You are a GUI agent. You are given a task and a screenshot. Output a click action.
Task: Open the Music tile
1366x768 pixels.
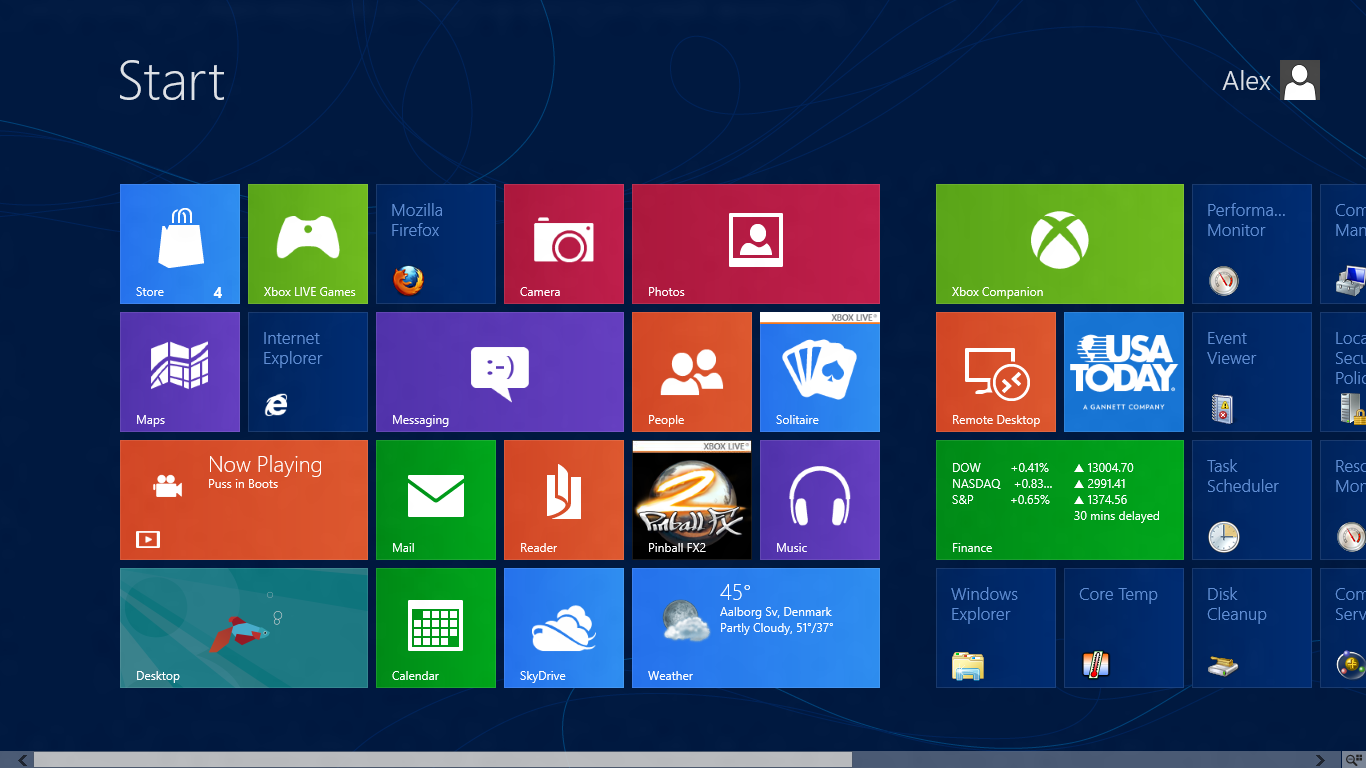tap(820, 500)
